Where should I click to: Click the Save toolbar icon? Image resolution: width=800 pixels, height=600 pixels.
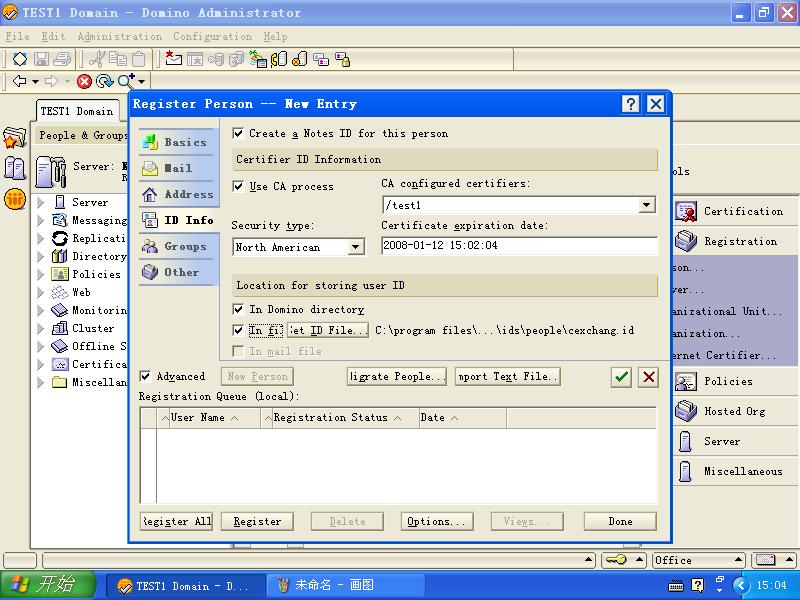click(41, 59)
